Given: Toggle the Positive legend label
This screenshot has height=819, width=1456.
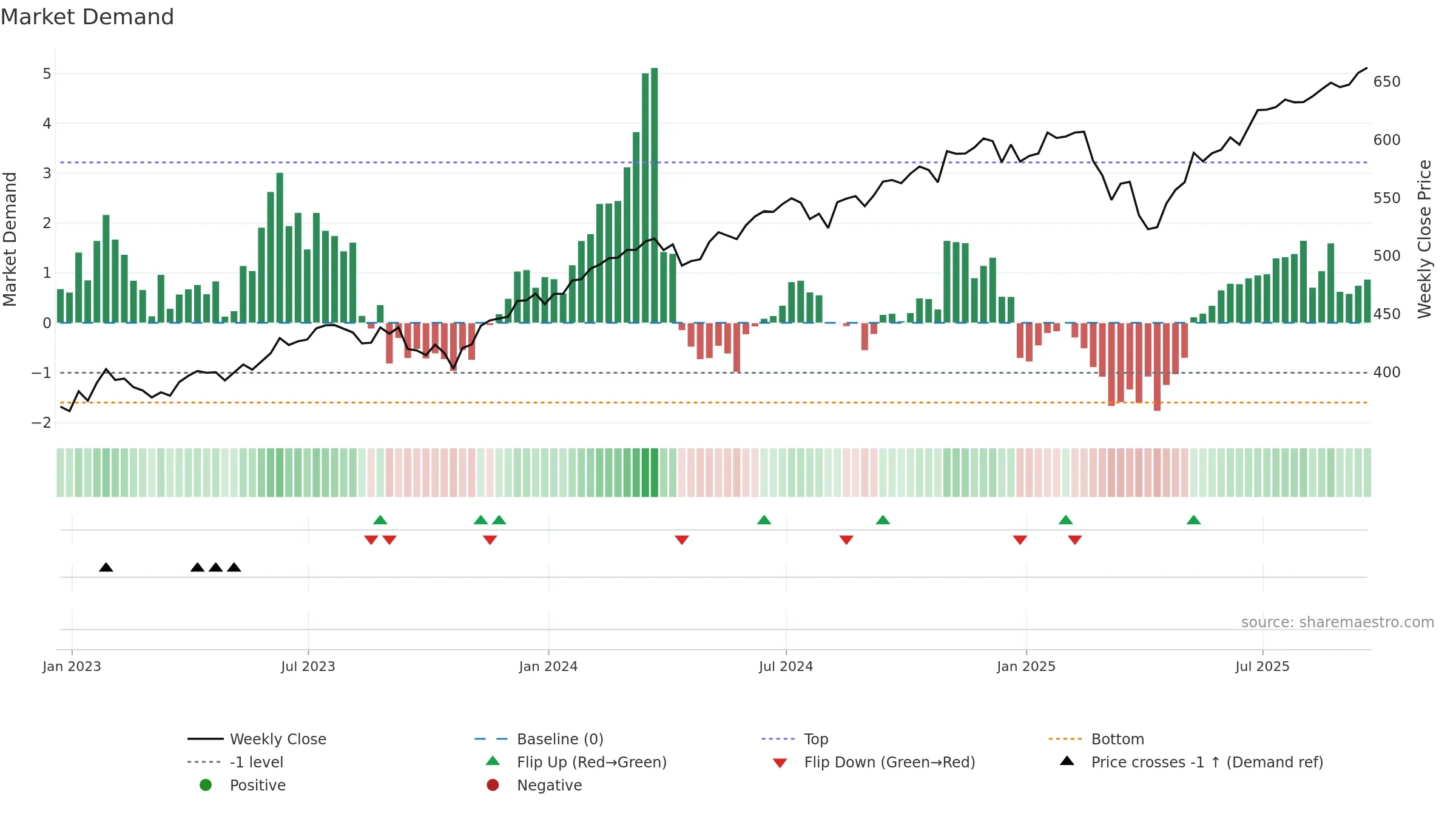Looking at the screenshot, I should [258, 786].
